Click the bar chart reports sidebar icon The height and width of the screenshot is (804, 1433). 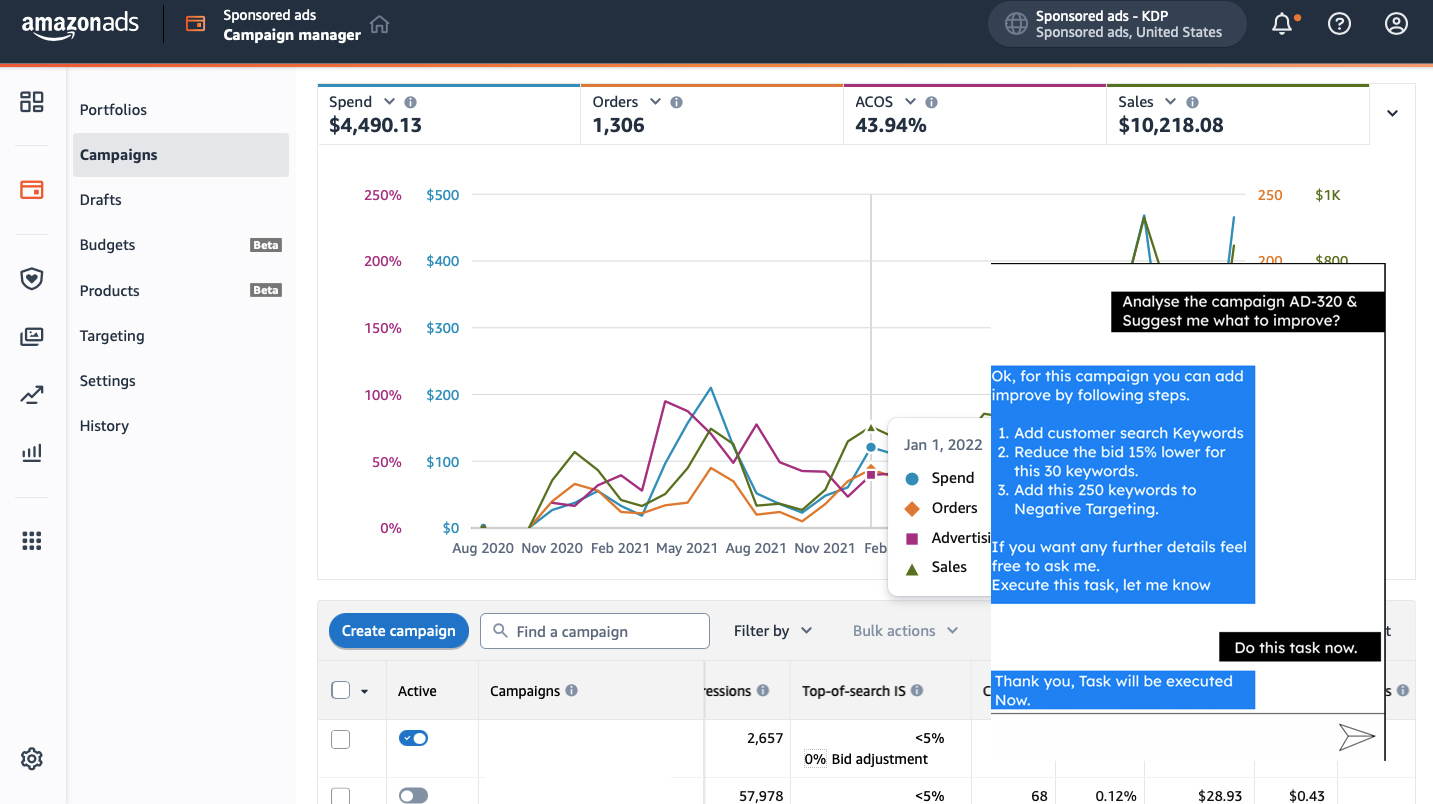(x=32, y=453)
